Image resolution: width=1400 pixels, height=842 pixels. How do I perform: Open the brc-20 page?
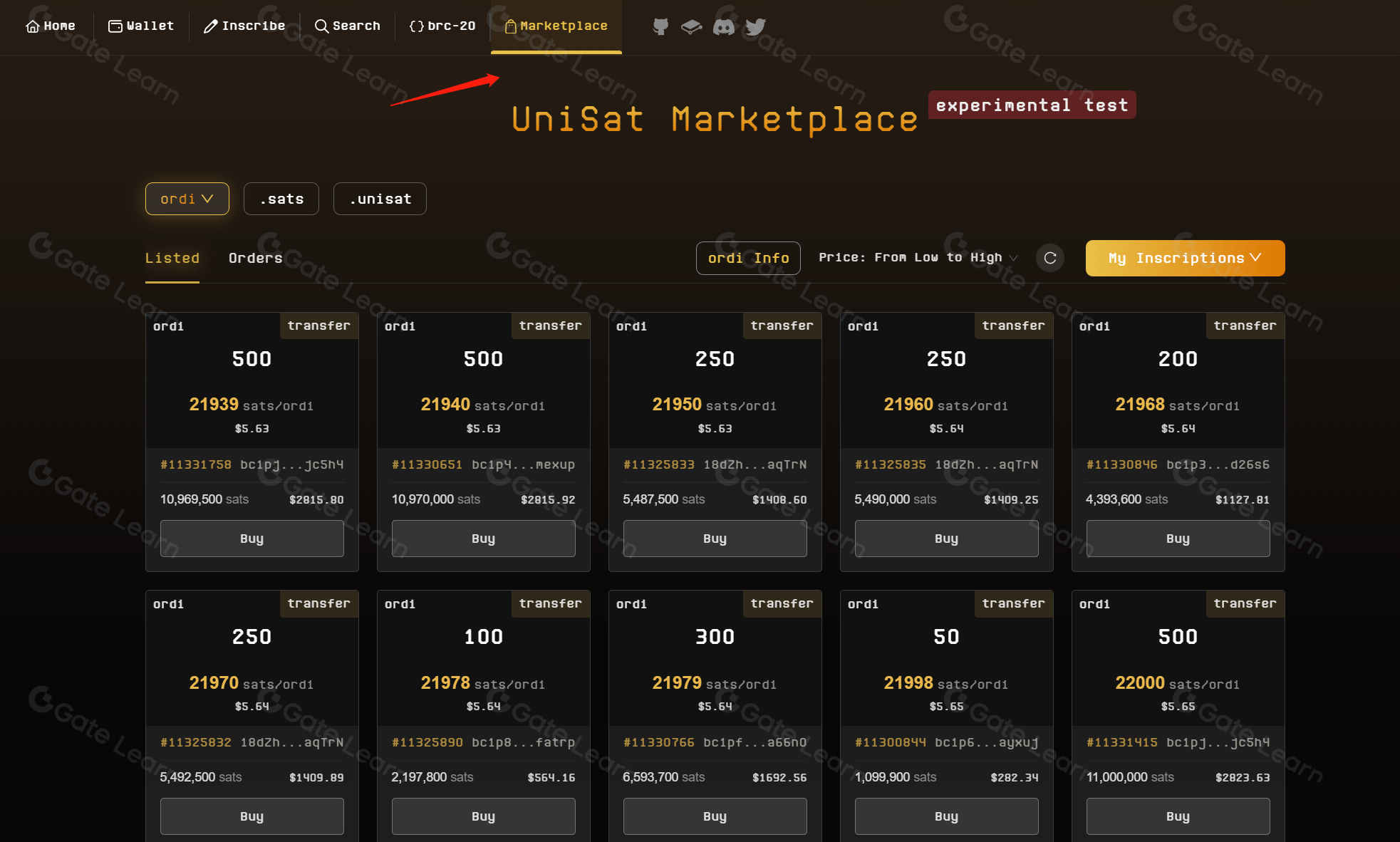(x=442, y=26)
